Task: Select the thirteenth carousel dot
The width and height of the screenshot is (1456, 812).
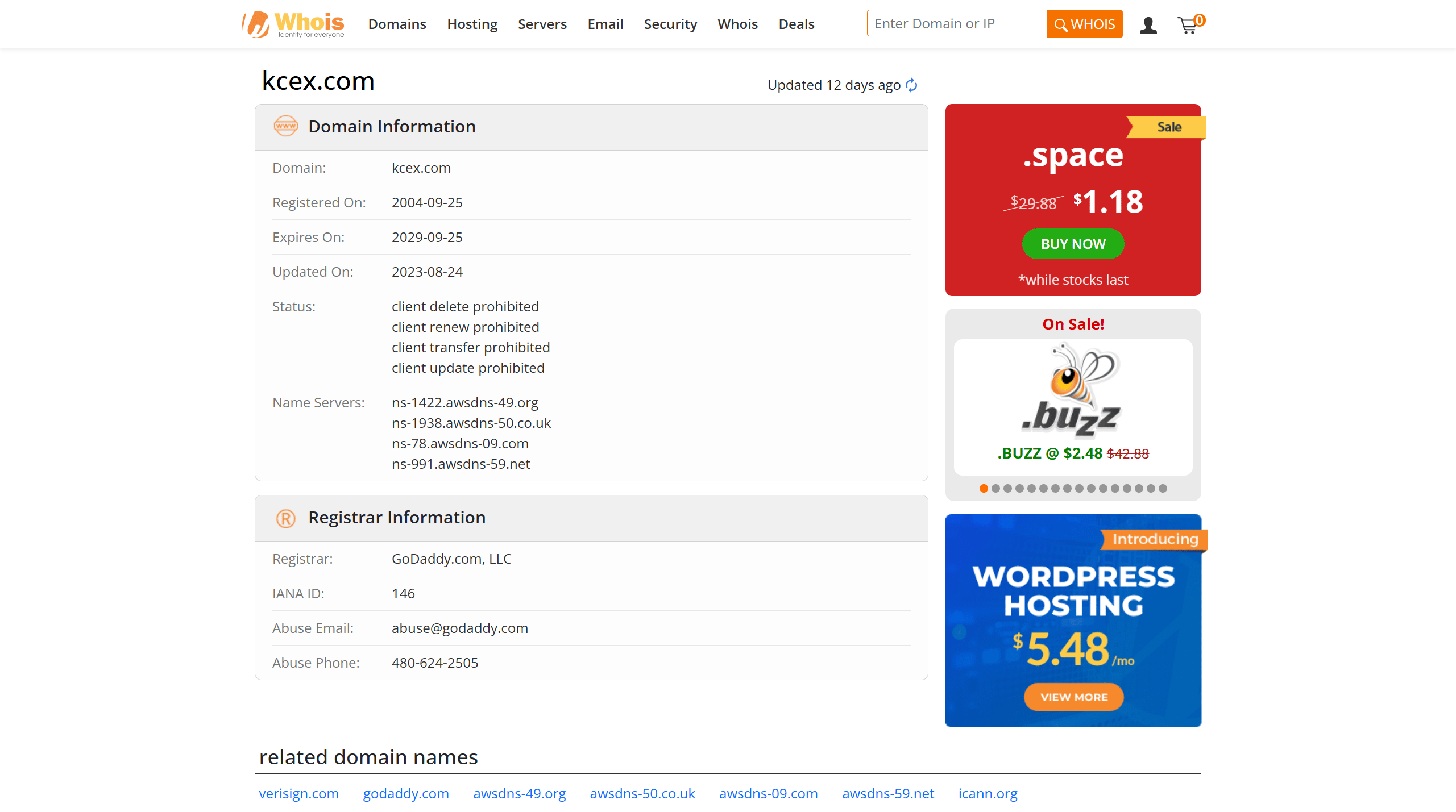Action: point(1127,488)
